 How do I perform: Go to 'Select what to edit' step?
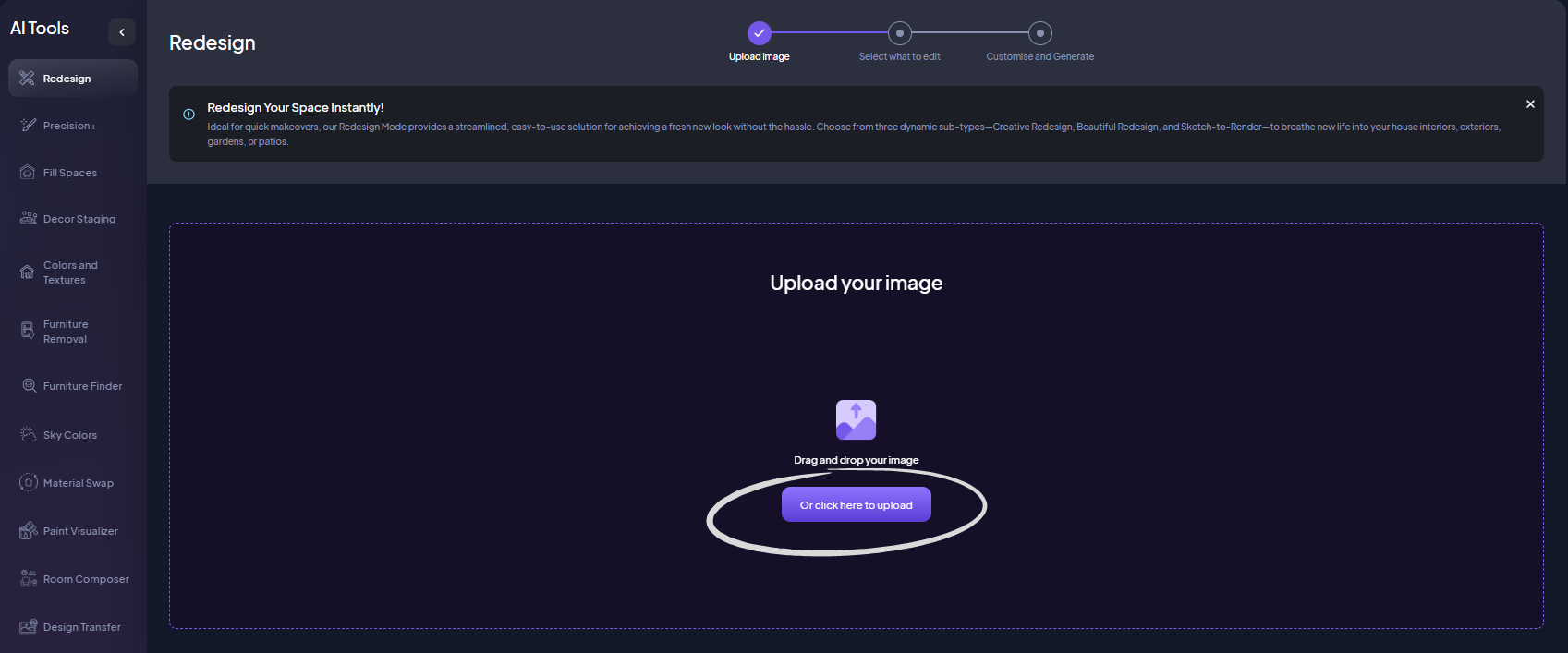point(899,33)
